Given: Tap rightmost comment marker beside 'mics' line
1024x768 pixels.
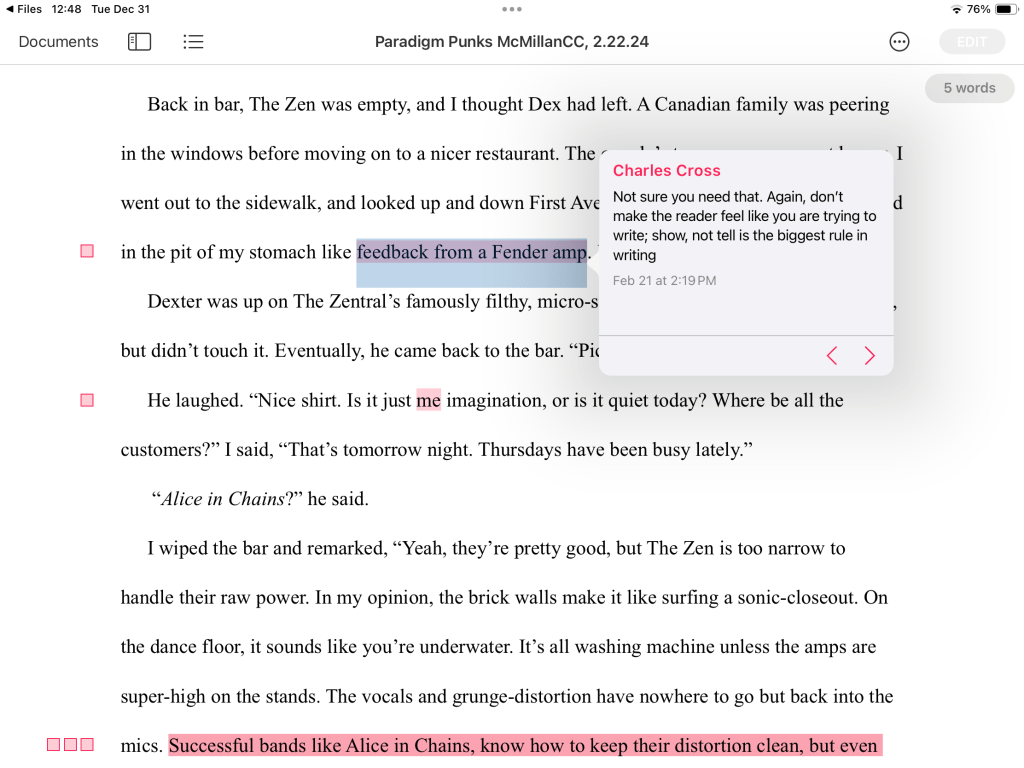Looking at the screenshot, I should point(87,745).
